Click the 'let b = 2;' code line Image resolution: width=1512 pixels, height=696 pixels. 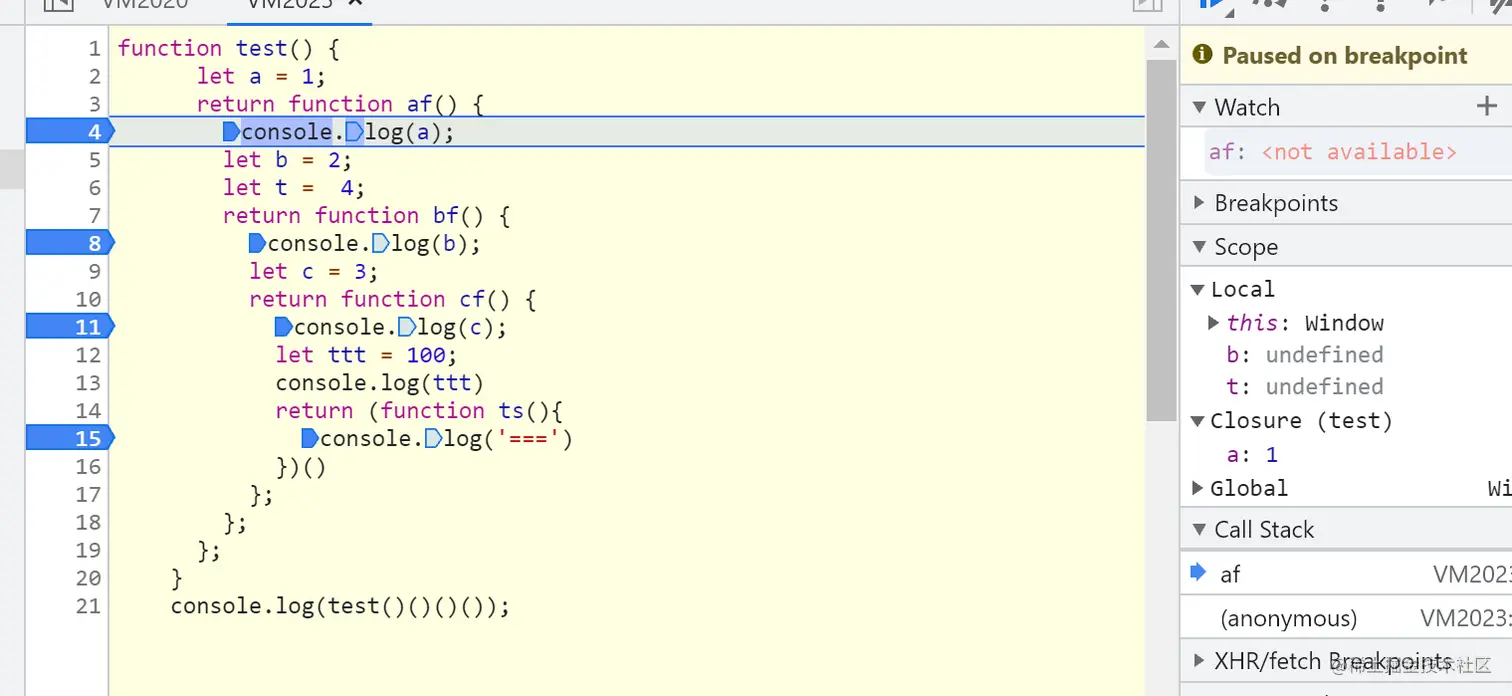pyautogui.click(x=287, y=160)
